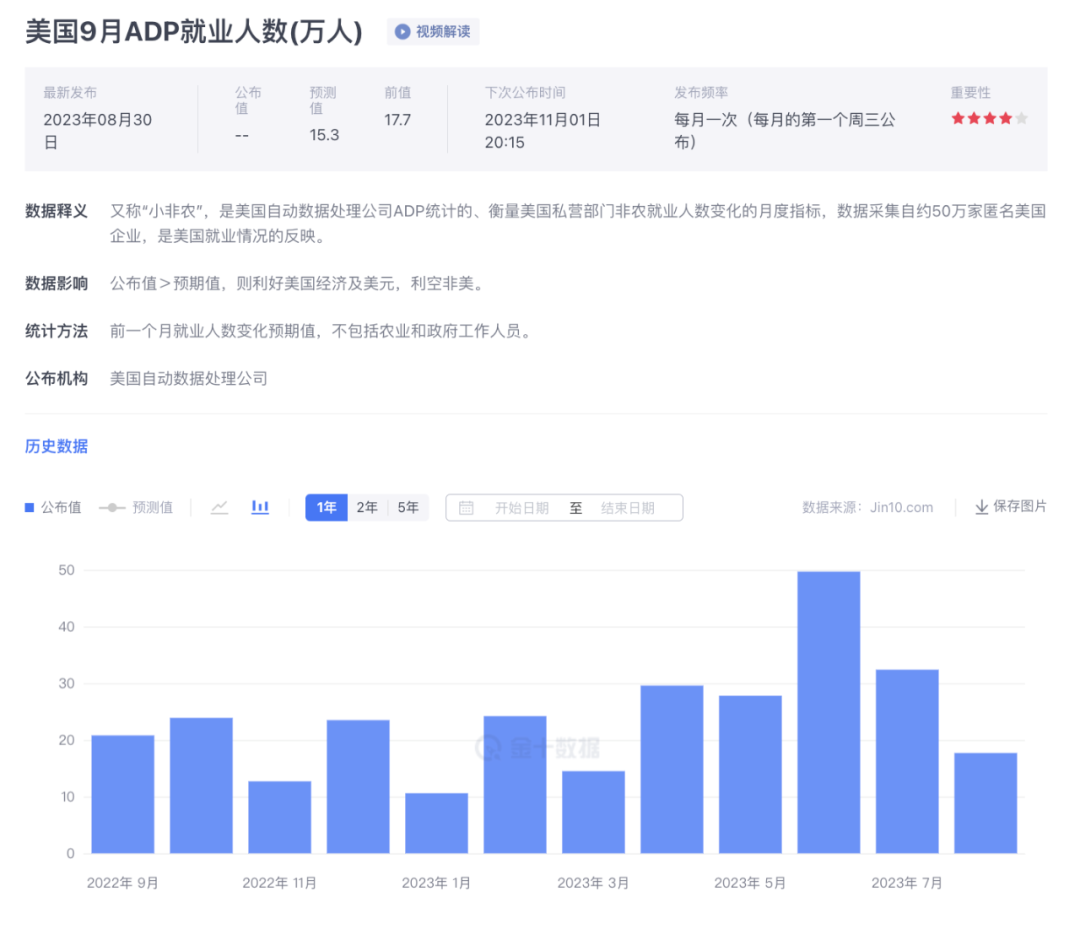Click the bar above 2023年 5月
Viewport: 1080px width, 929px height.
tap(750, 774)
